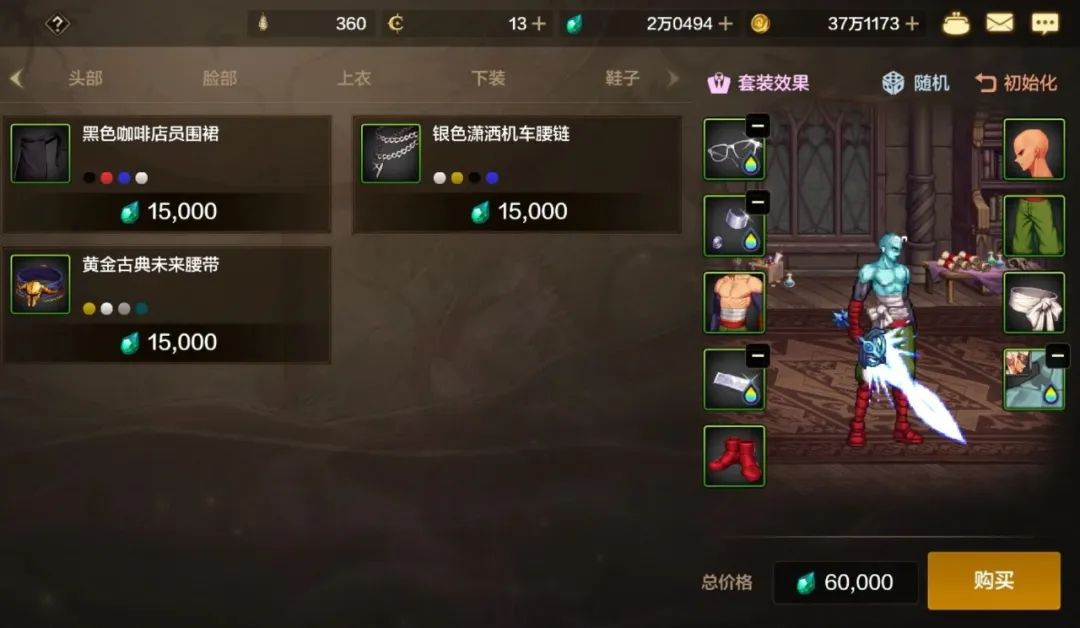
Task: Open the coin purse icon
Action: click(956, 23)
